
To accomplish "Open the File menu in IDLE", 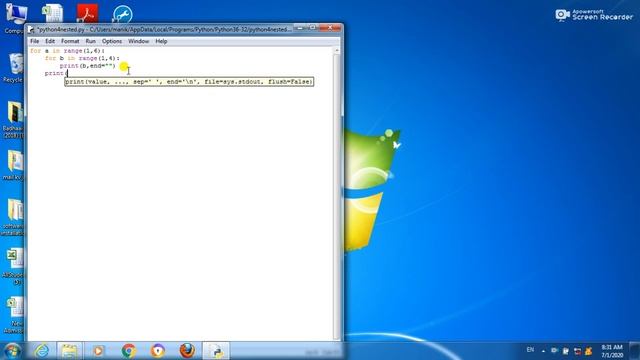I will (x=34, y=41).
